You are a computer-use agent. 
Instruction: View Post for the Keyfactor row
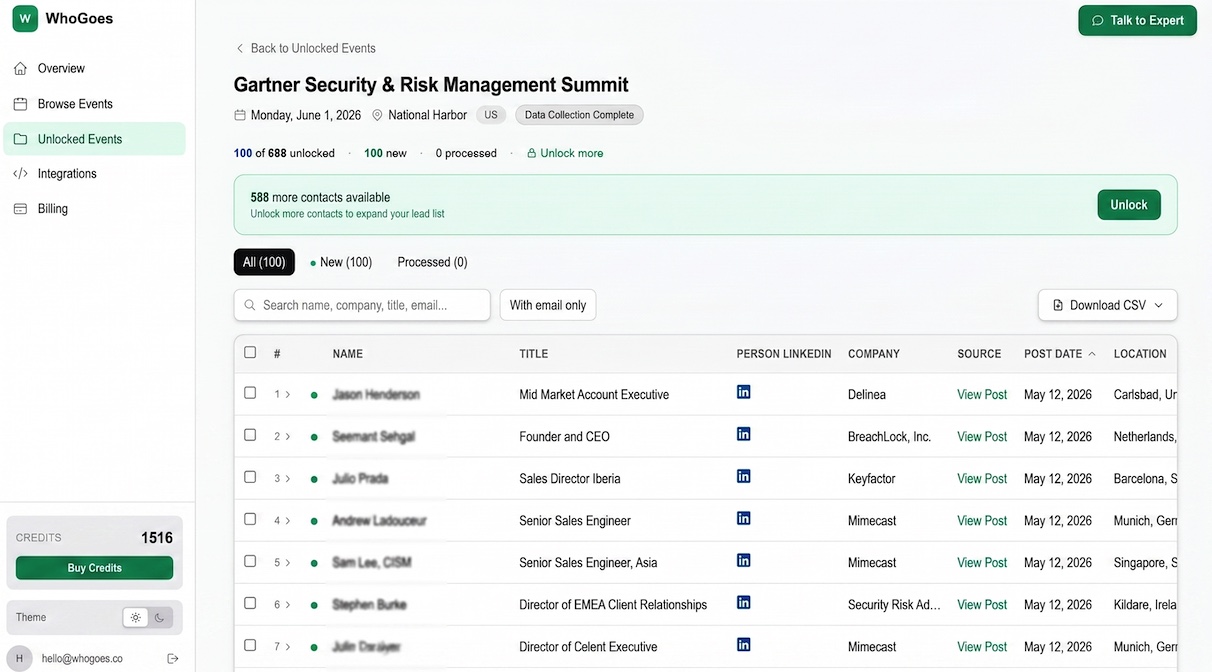(982, 479)
